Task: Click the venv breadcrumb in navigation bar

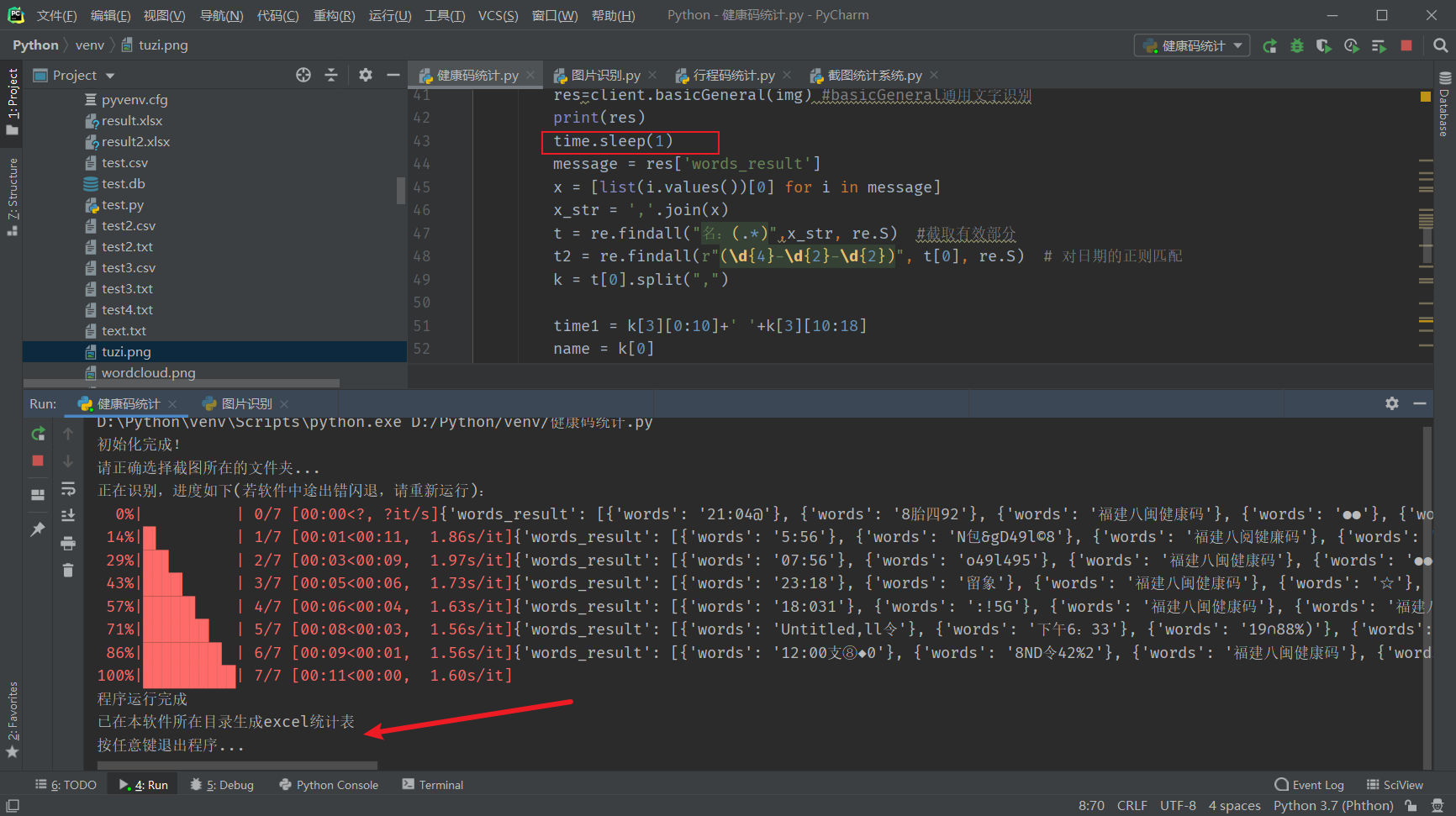Action: [90, 45]
